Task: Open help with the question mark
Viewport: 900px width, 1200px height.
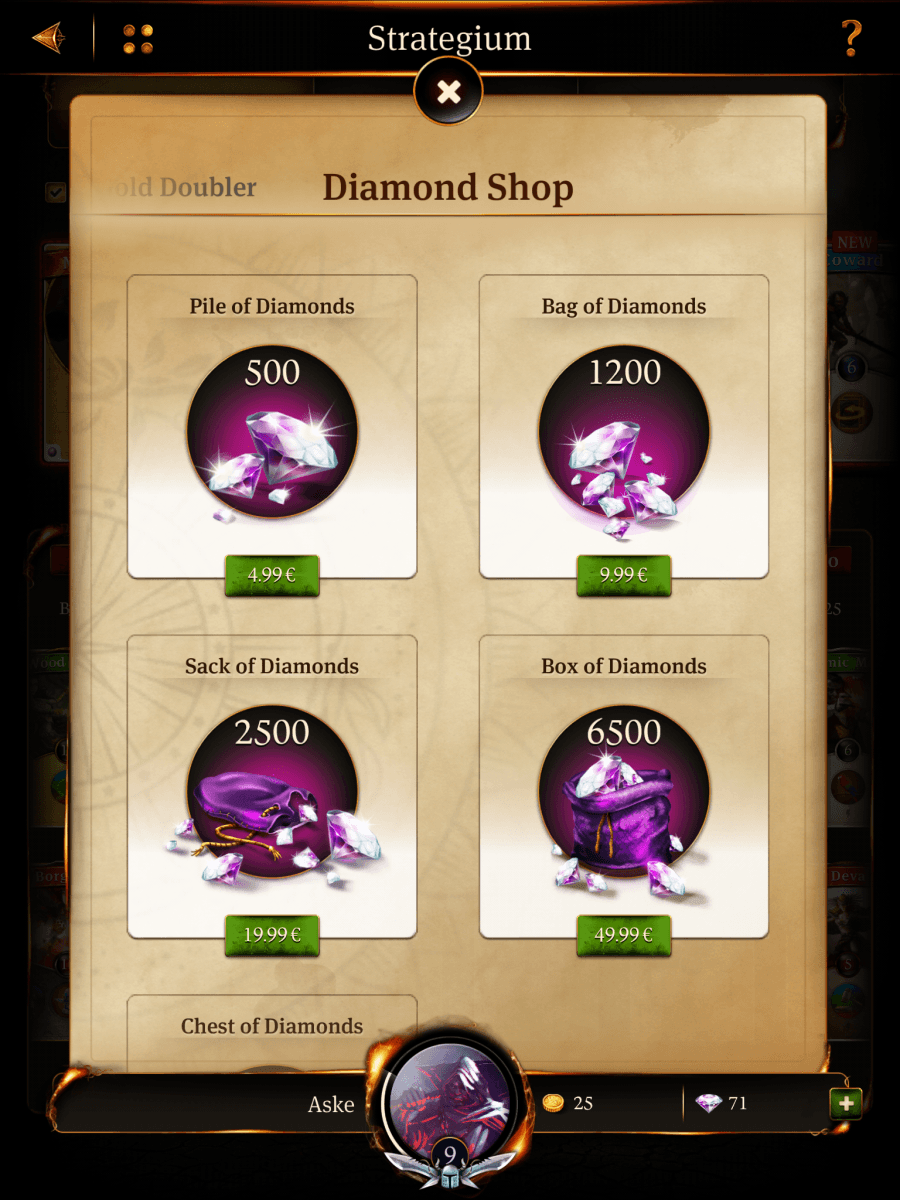Action: pos(851,38)
